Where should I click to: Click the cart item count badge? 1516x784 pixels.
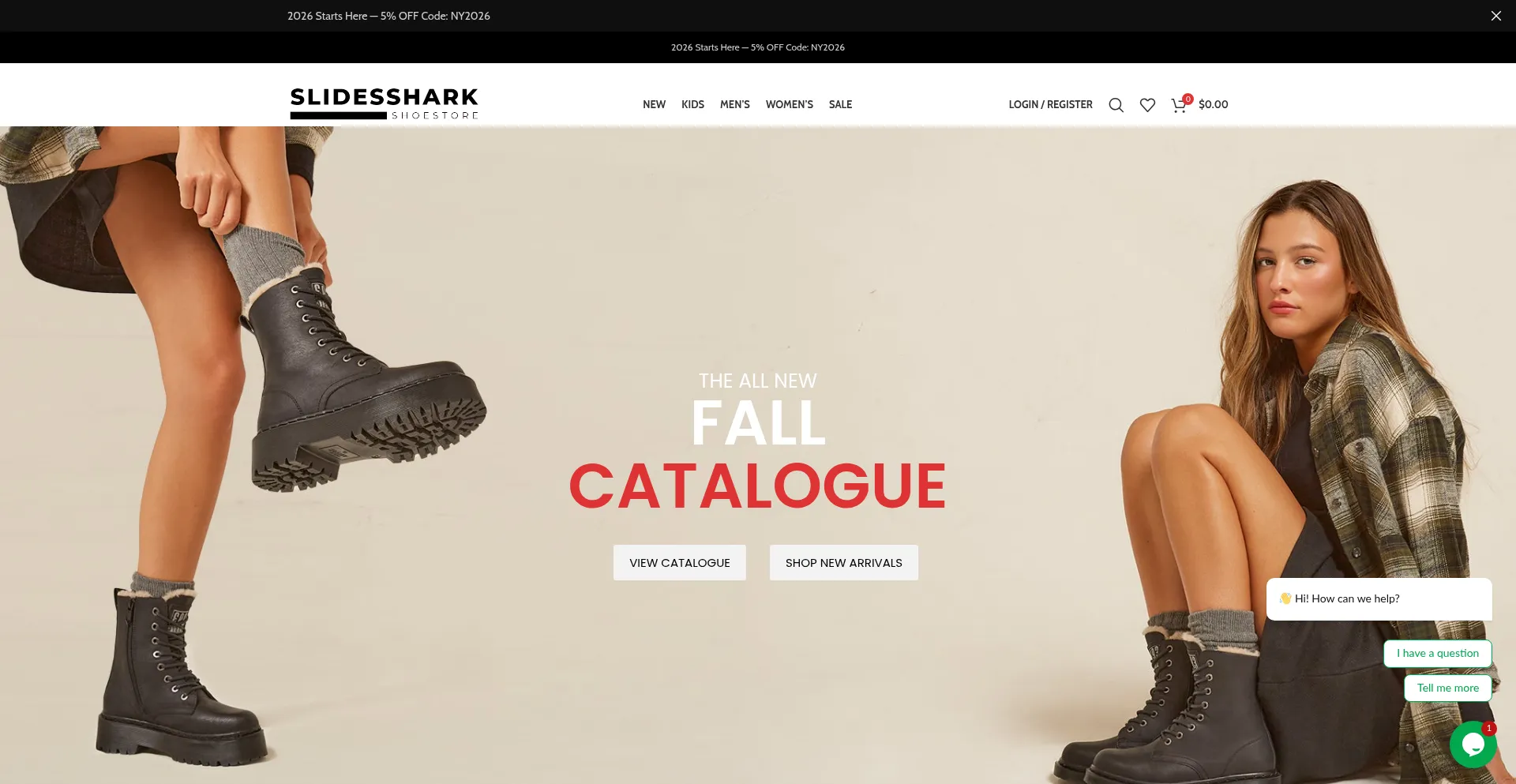pos(1188,99)
